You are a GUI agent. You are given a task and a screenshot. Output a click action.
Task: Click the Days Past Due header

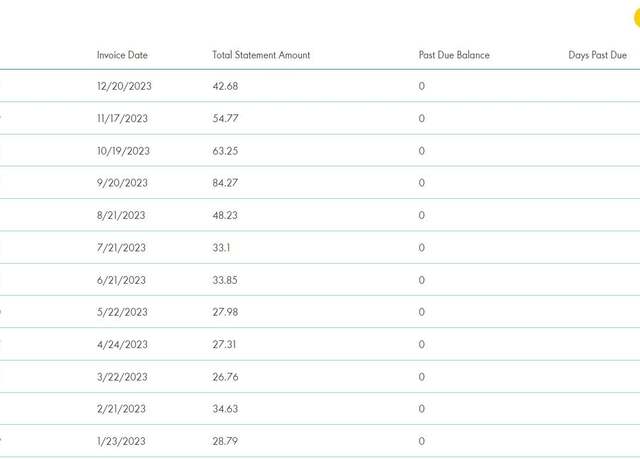pyautogui.click(x=597, y=55)
